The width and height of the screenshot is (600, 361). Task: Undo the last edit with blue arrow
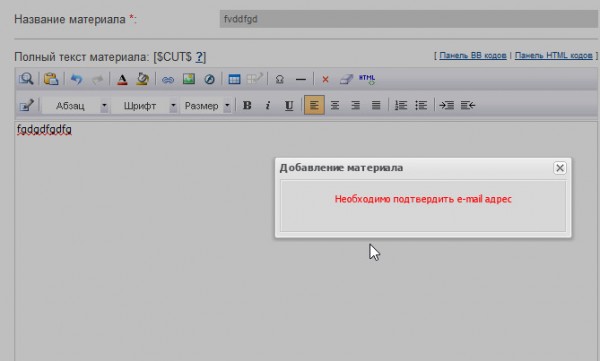coord(77,79)
